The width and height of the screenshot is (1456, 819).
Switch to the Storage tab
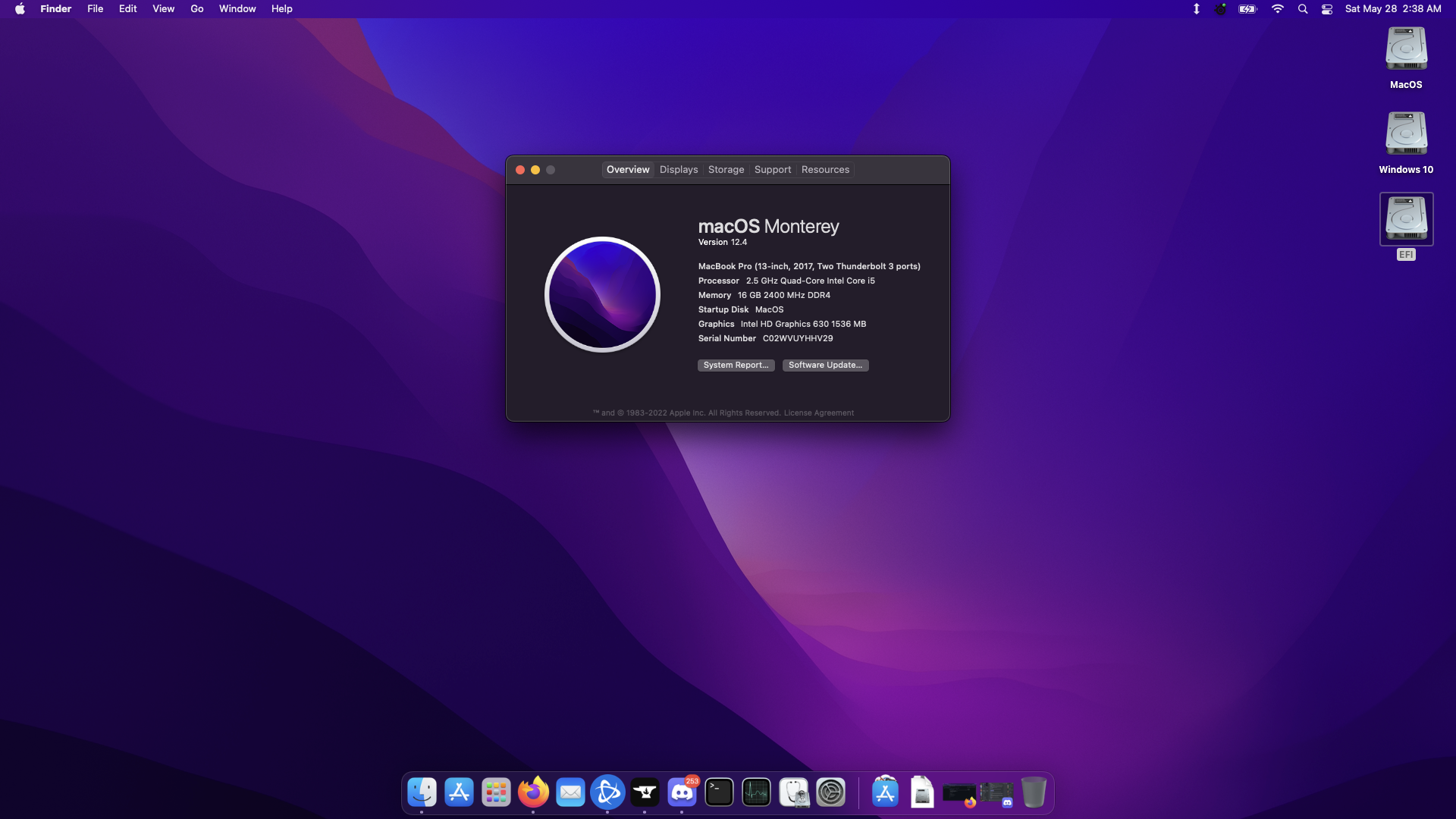[x=726, y=170]
